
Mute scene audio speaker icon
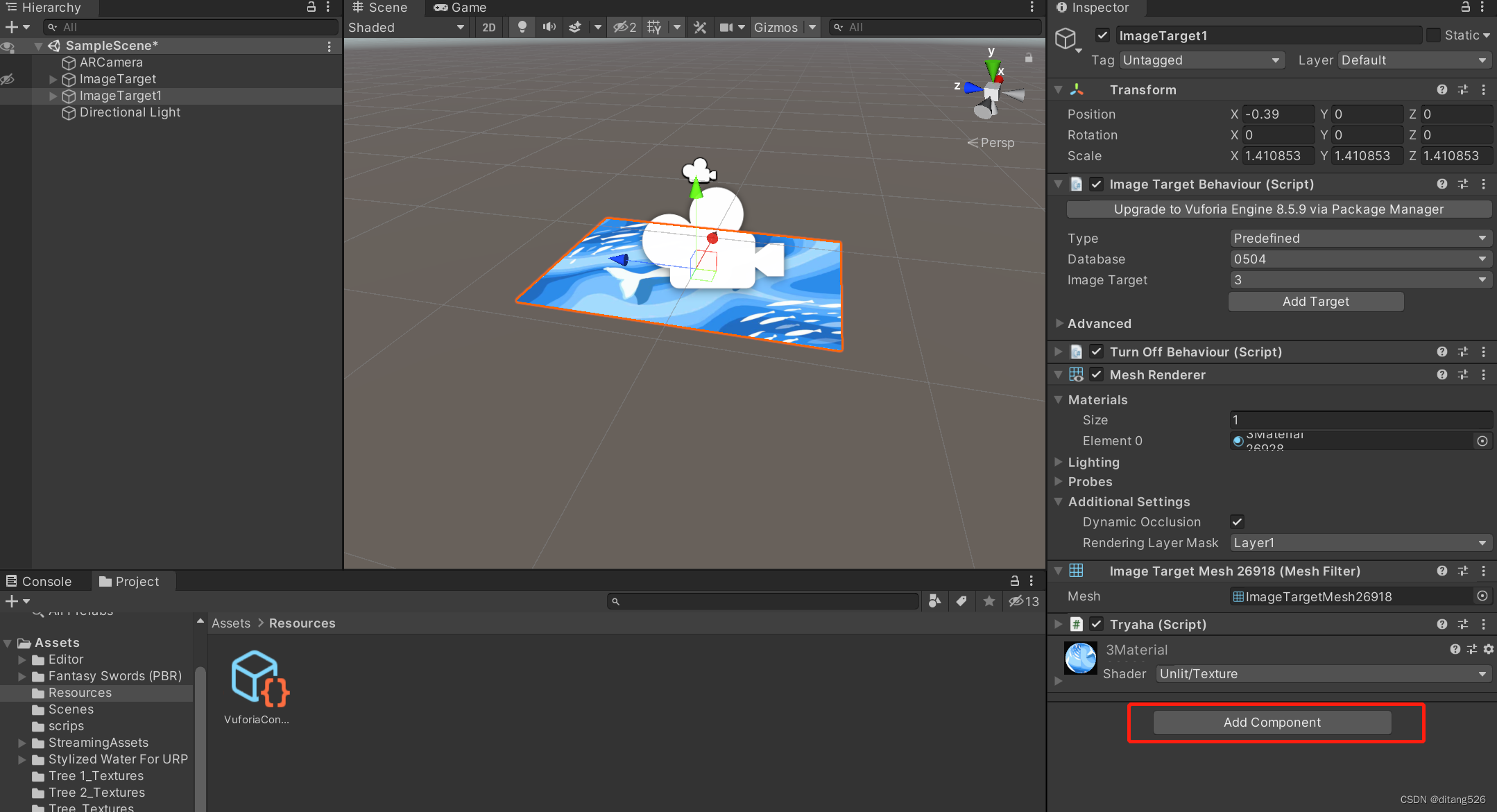[549, 27]
